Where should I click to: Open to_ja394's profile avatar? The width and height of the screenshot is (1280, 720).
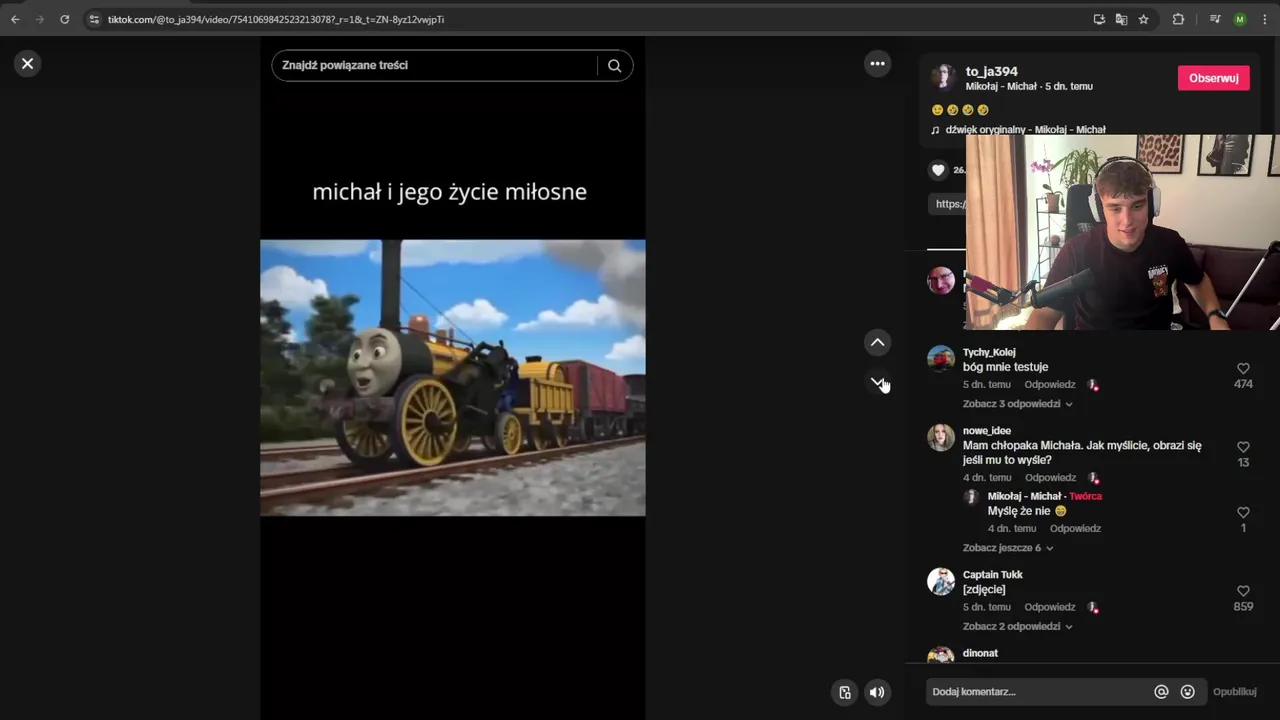coord(942,77)
